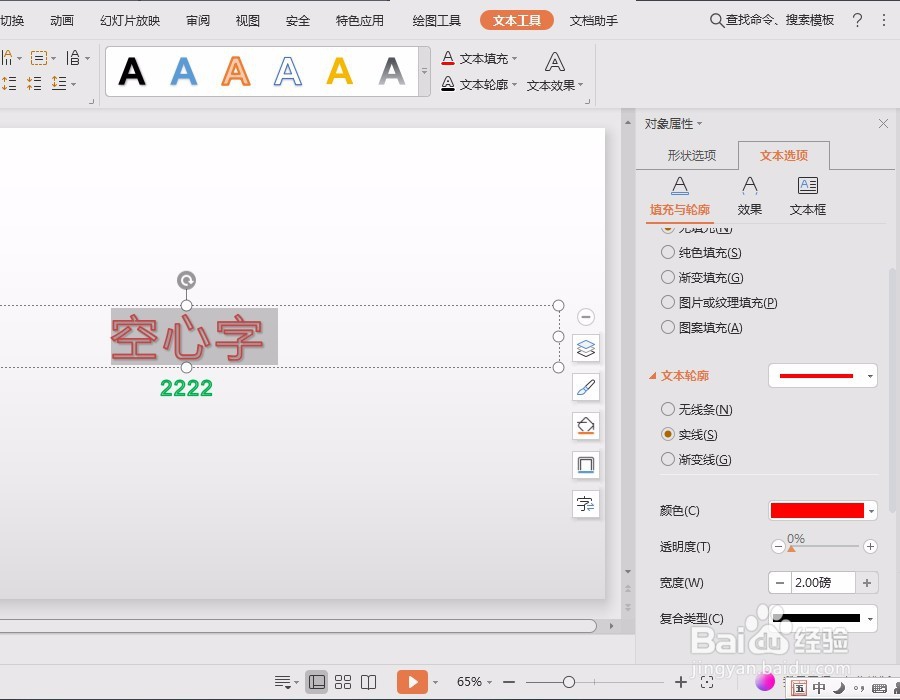The image size is (900, 700).
Task: Decrease line width with minus button
Action: click(x=779, y=582)
